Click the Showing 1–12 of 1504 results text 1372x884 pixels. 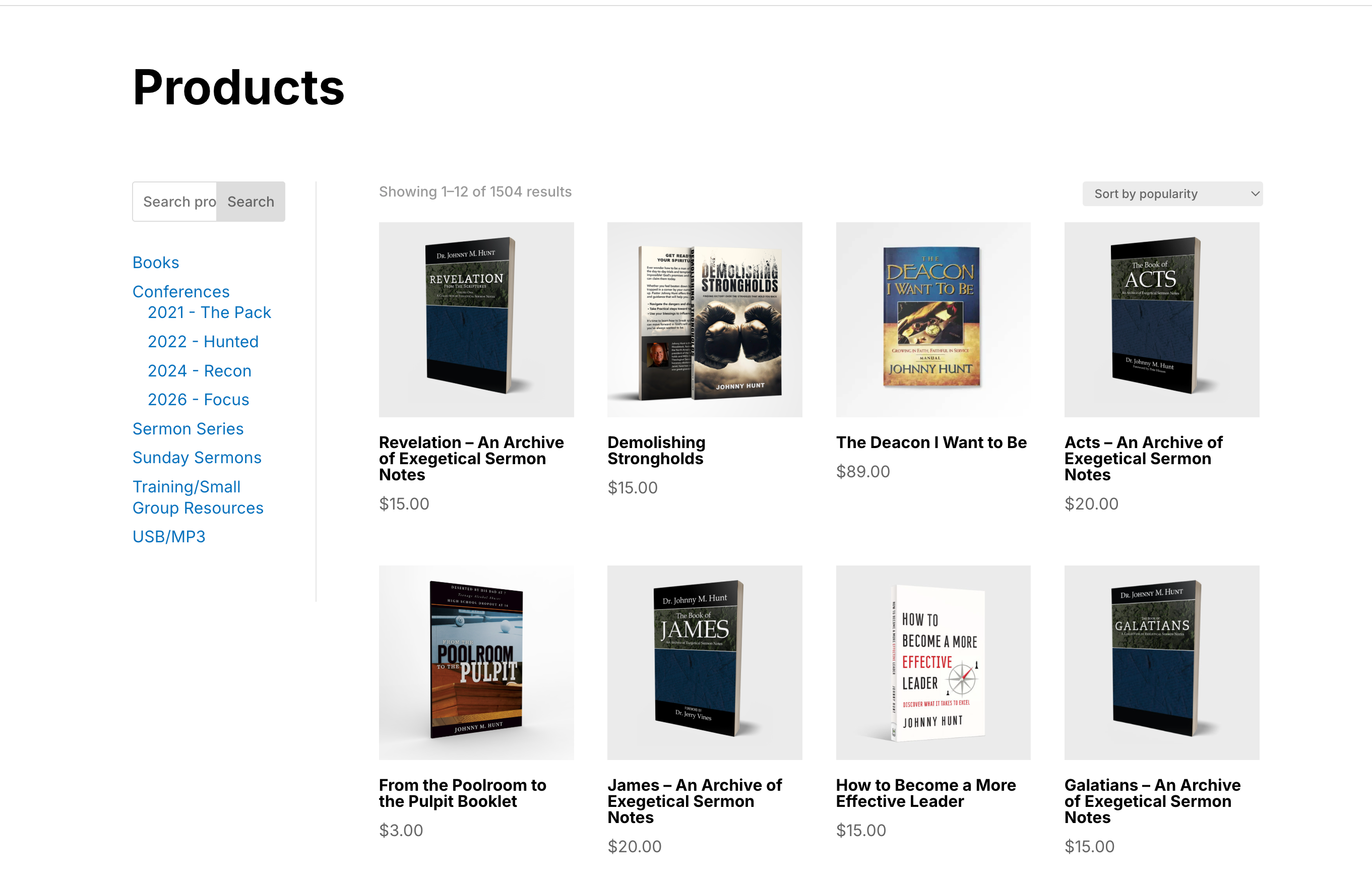[475, 192]
